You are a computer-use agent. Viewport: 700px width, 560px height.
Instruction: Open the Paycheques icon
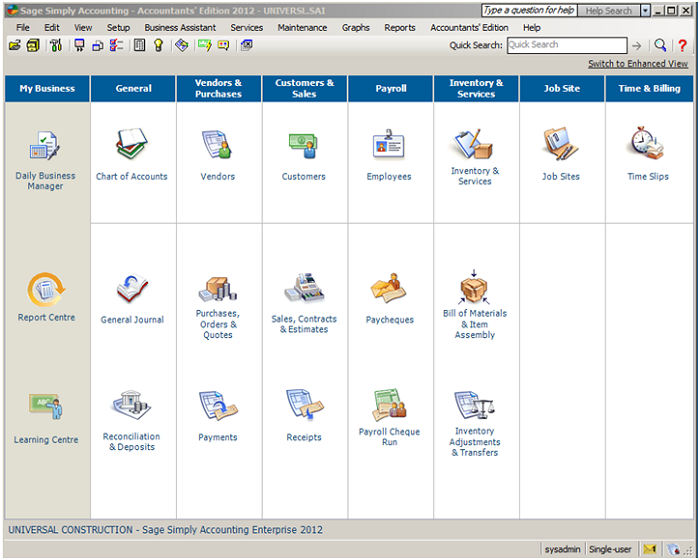388,288
